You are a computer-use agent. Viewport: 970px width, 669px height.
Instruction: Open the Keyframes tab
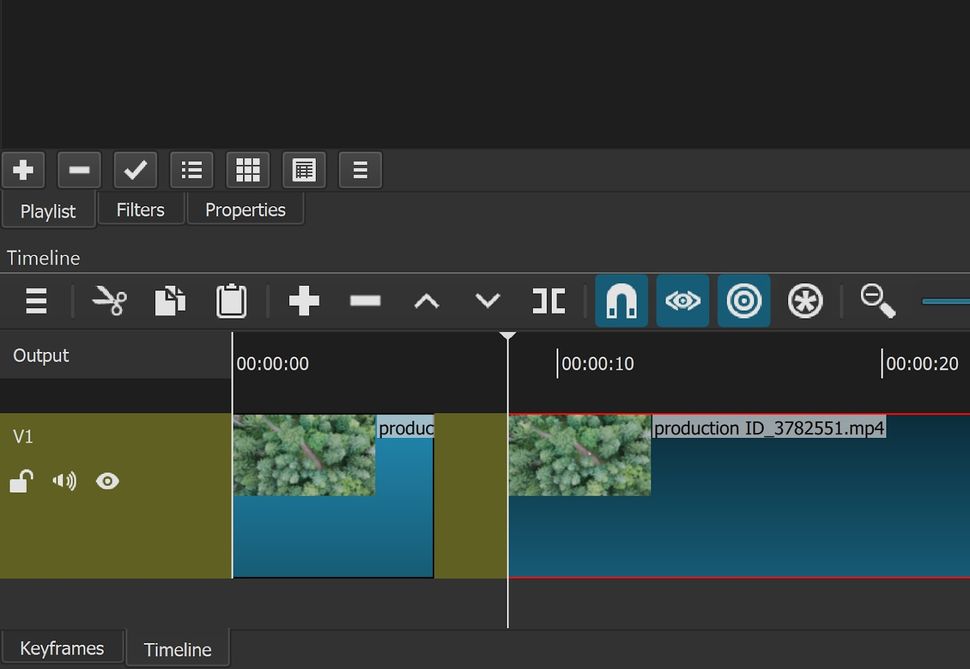click(62, 648)
